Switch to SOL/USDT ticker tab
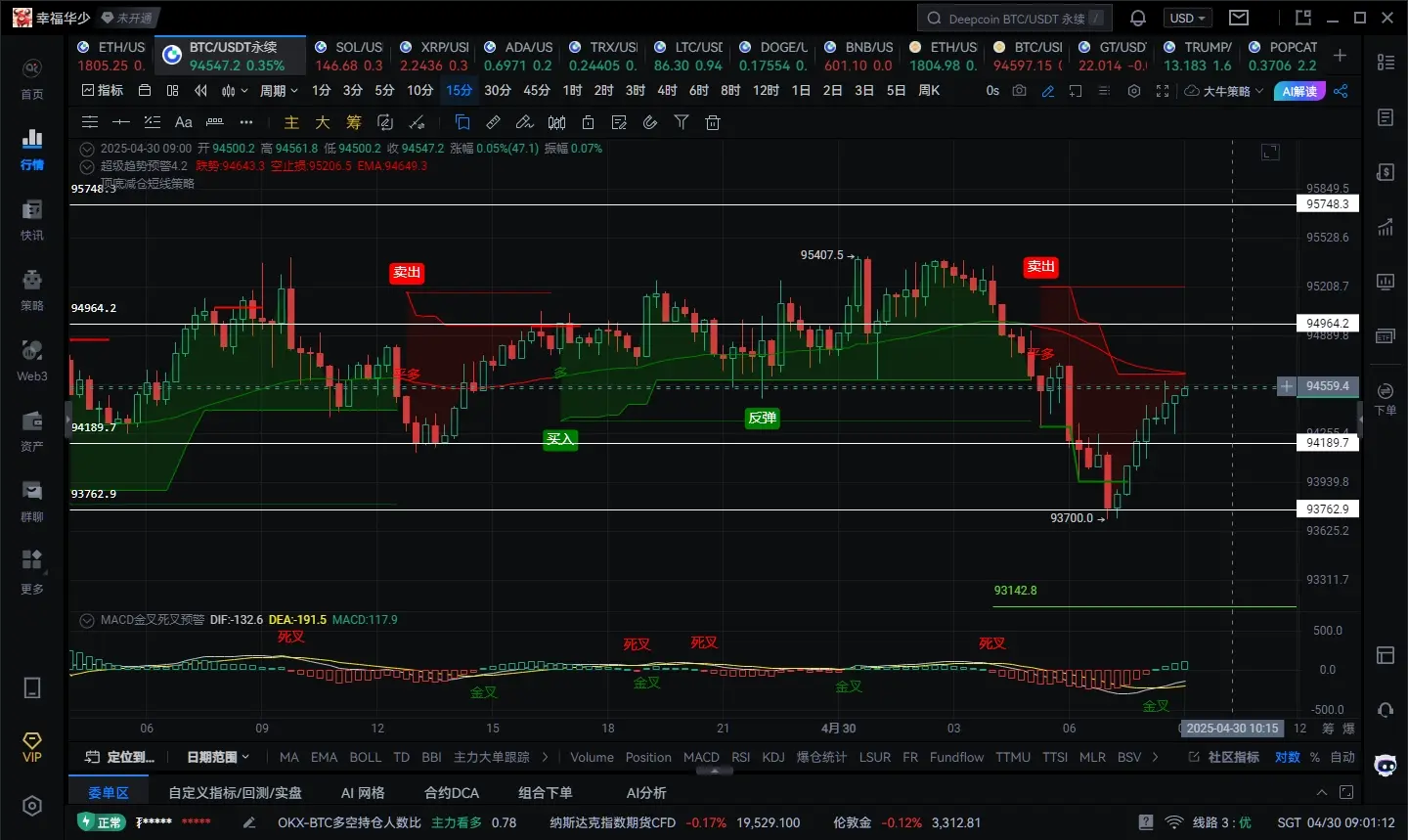Image resolution: width=1408 pixels, height=840 pixels. click(349, 56)
